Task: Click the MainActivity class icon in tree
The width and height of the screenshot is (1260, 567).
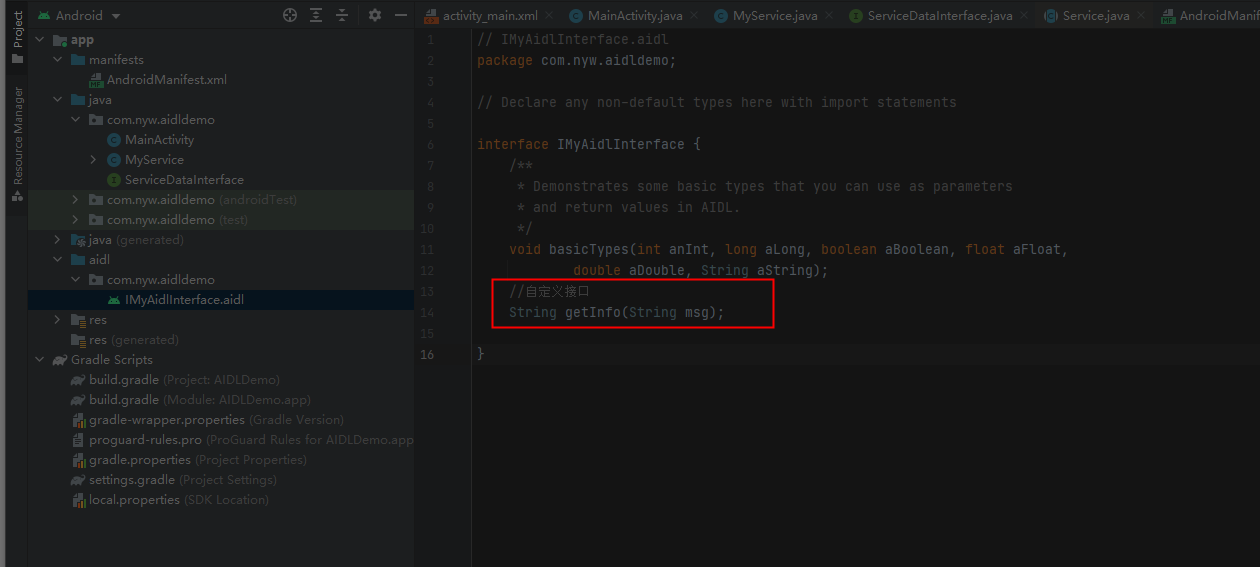Action: click(114, 140)
